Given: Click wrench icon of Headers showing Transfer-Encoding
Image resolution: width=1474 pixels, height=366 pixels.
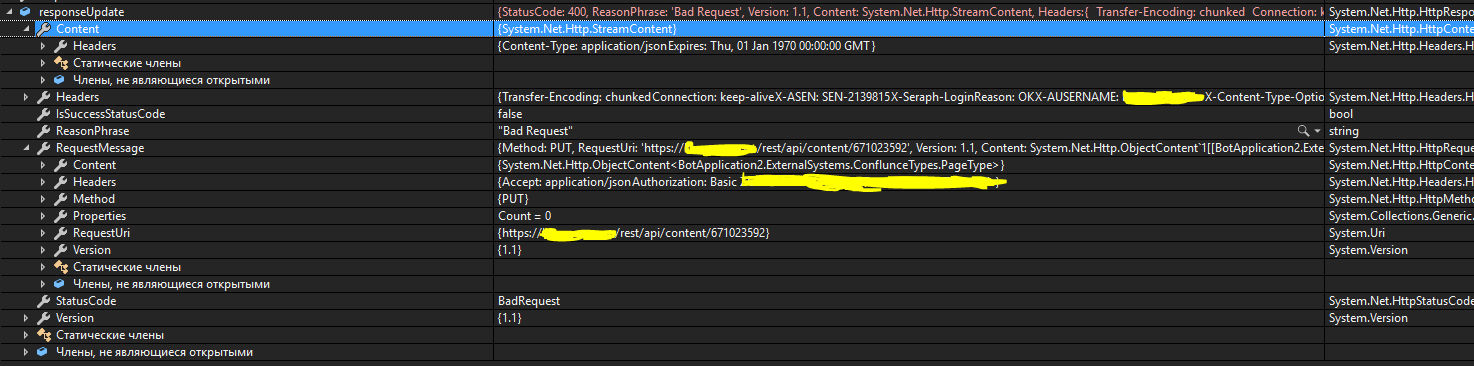Looking at the screenshot, I should (x=43, y=97).
